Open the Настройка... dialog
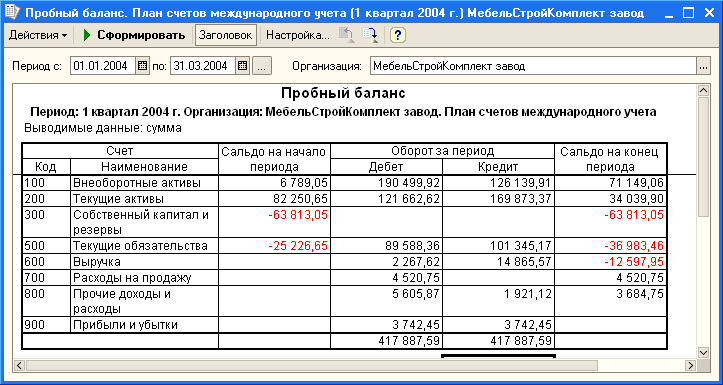Screen dimensions: 723x385 298,36
